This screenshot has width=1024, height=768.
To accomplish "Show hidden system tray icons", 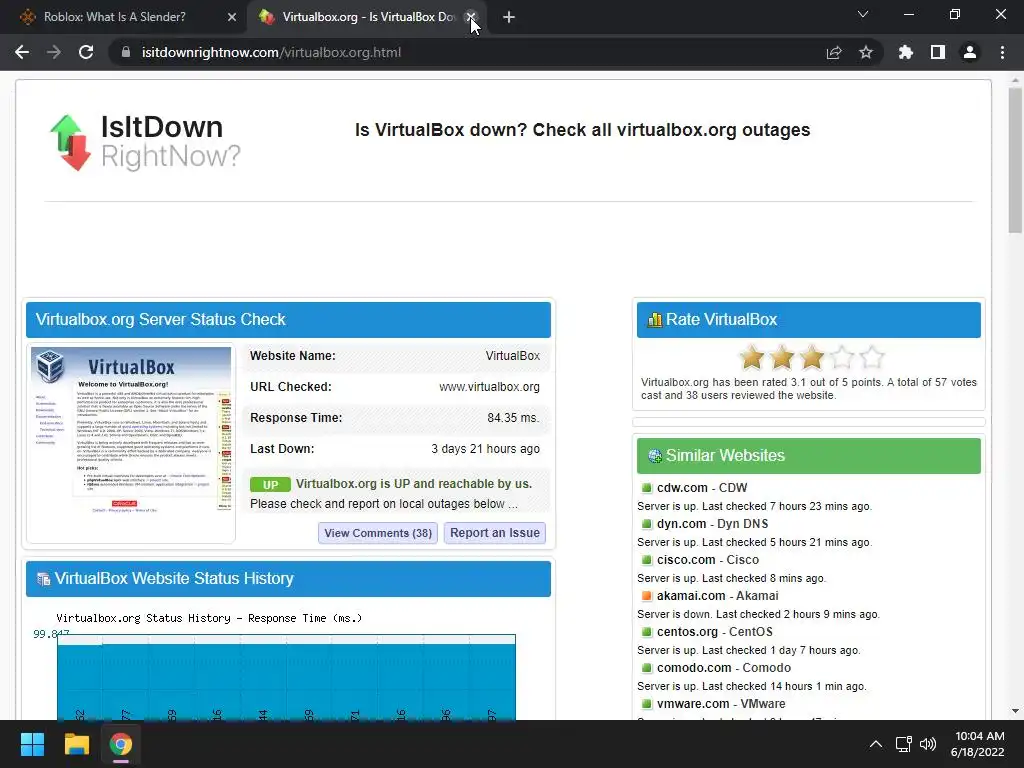I will coord(876,744).
